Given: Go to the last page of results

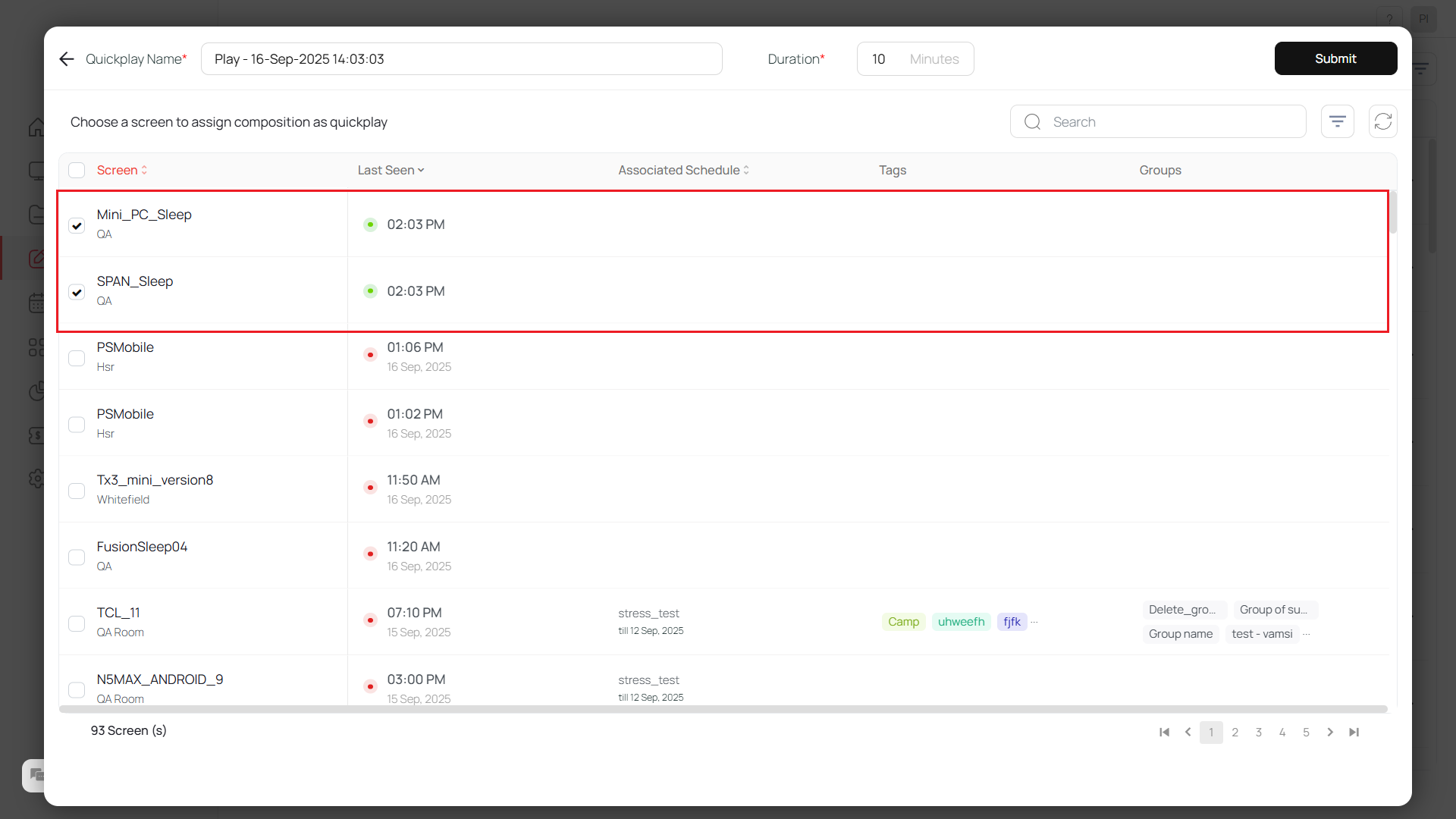Looking at the screenshot, I should 1354,732.
